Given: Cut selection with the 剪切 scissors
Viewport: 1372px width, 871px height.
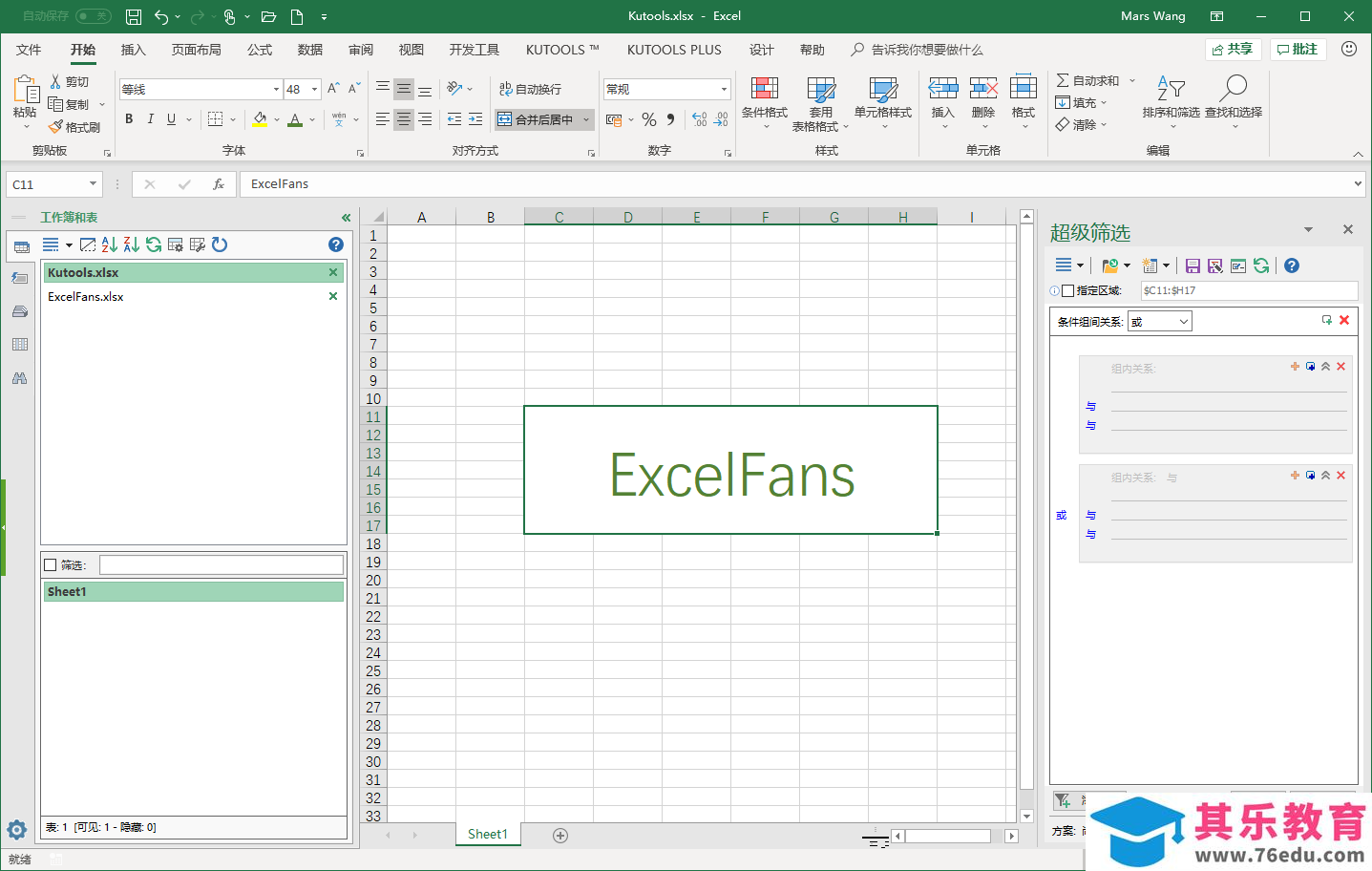Looking at the screenshot, I should point(70,82).
